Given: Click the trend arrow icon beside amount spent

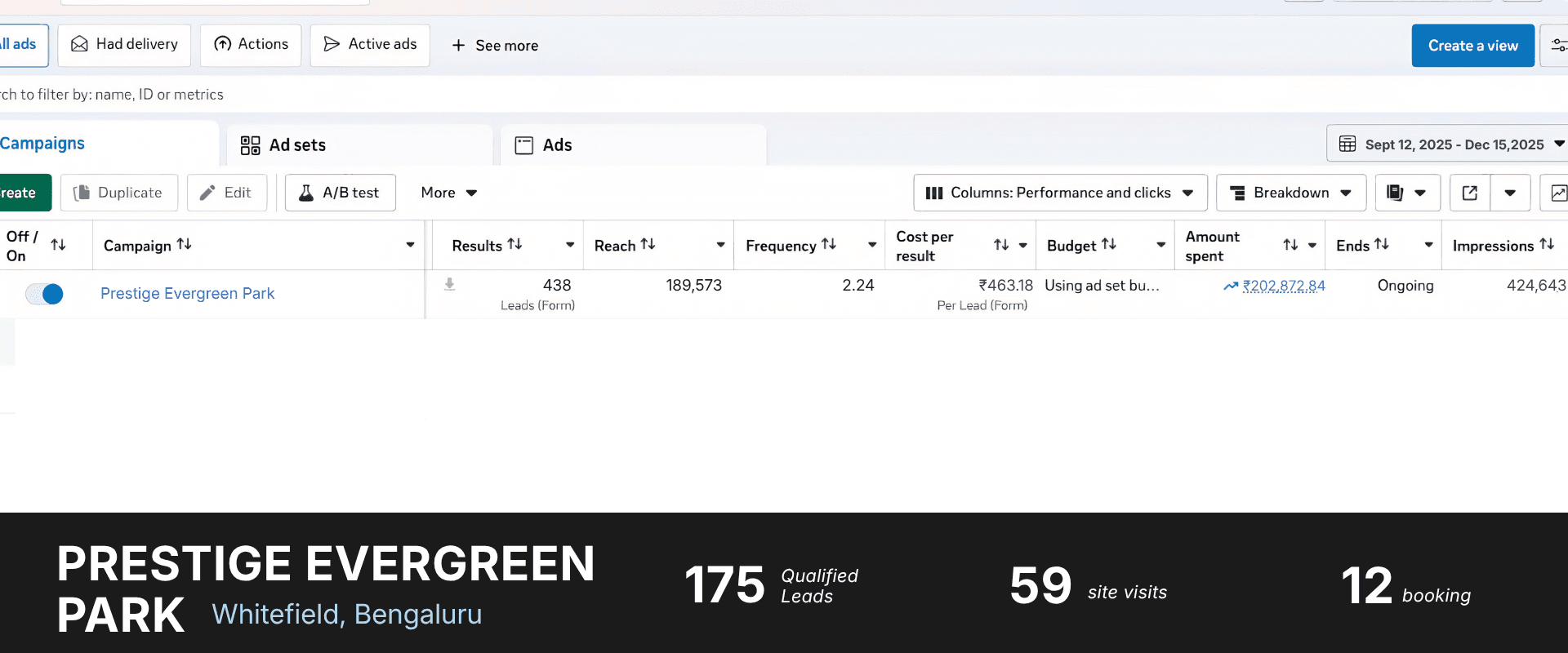Looking at the screenshot, I should pos(1231,286).
